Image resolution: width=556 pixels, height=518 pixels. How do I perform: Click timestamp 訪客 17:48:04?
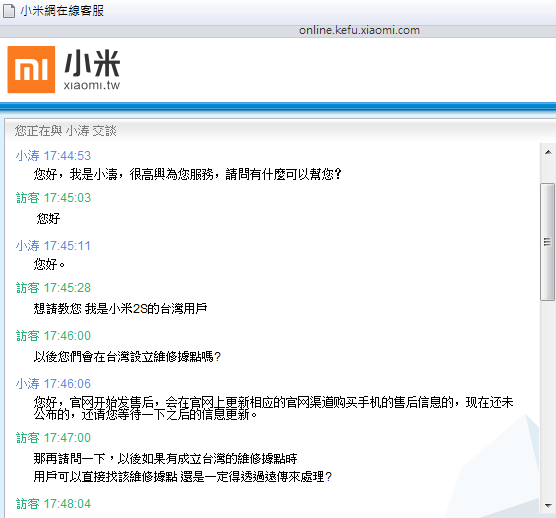[53, 503]
